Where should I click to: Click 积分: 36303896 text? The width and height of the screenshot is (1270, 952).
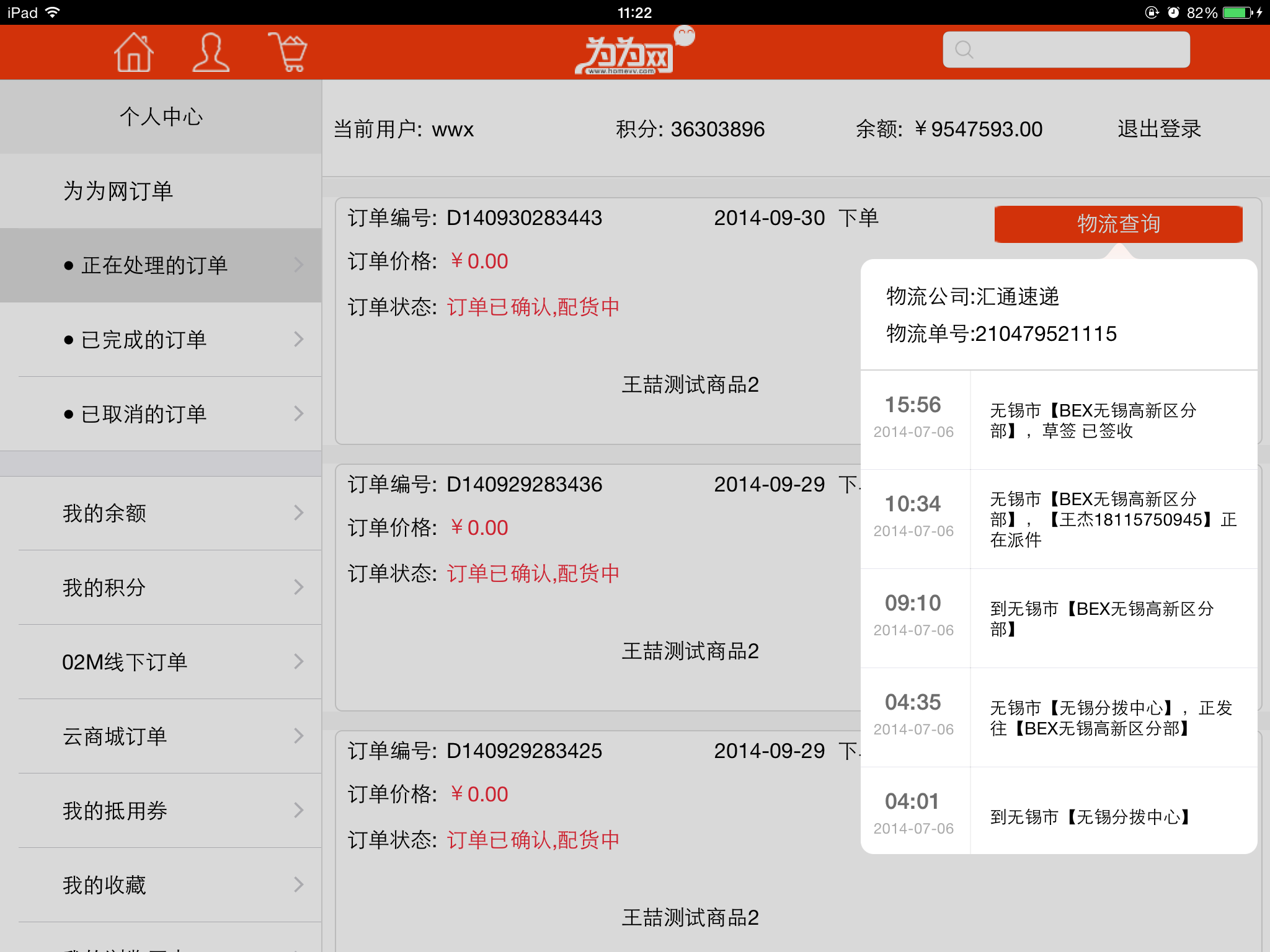[690, 129]
